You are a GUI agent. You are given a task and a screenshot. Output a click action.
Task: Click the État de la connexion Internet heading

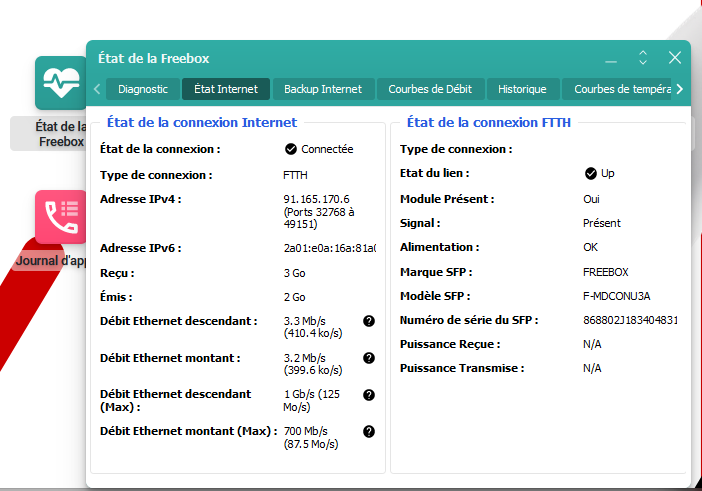[x=201, y=122]
